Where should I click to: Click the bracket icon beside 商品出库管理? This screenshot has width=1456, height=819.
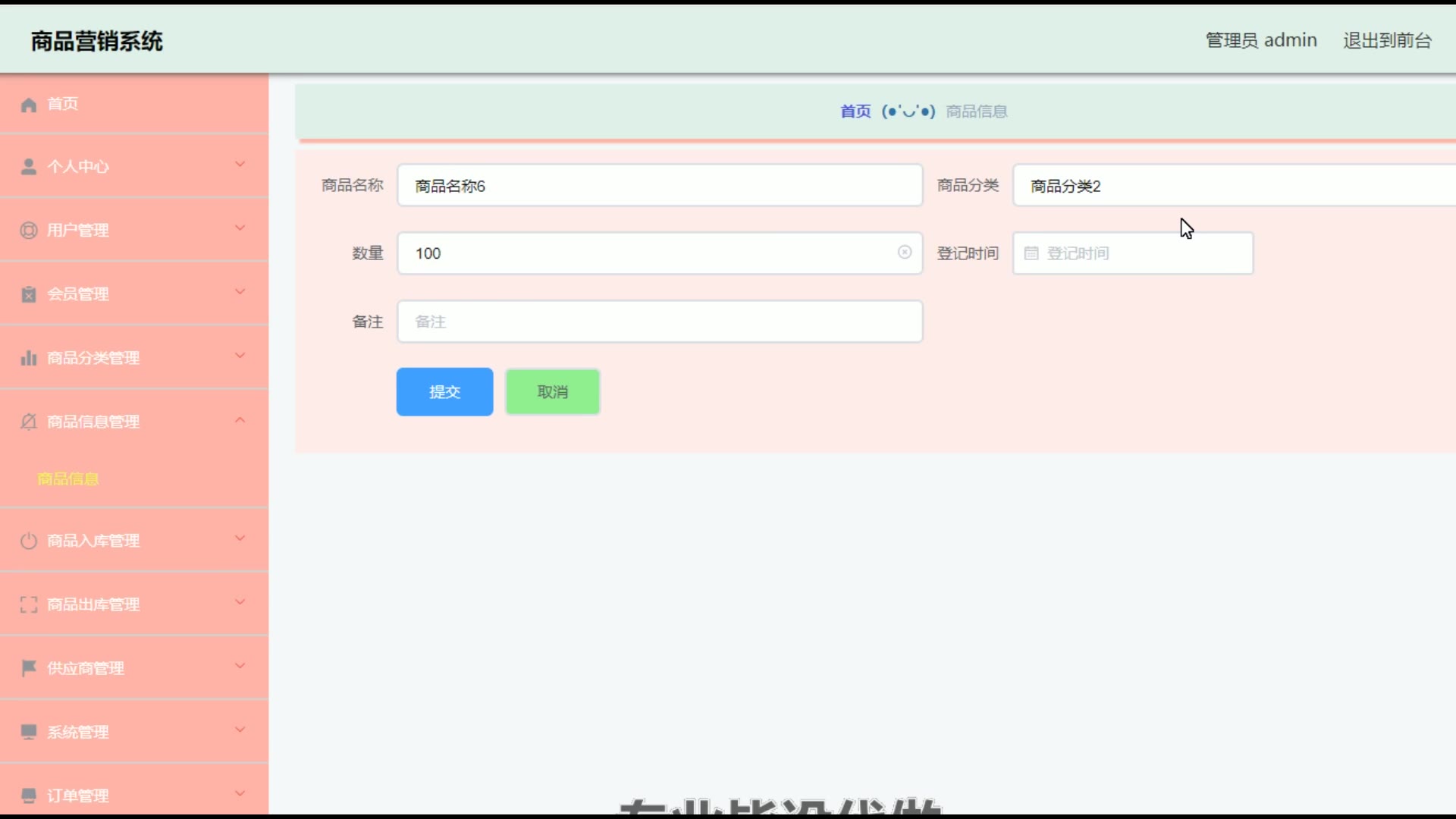[x=29, y=604]
